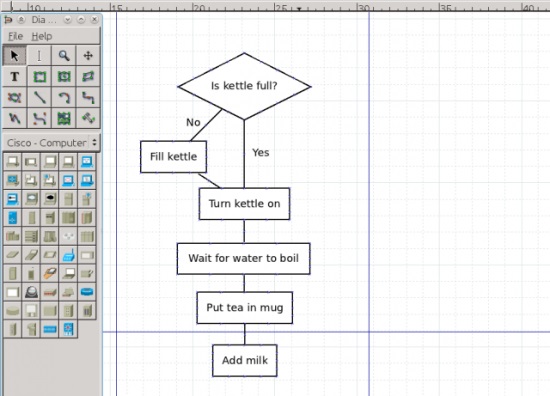Select the Text edit cursor tool

[39, 55]
